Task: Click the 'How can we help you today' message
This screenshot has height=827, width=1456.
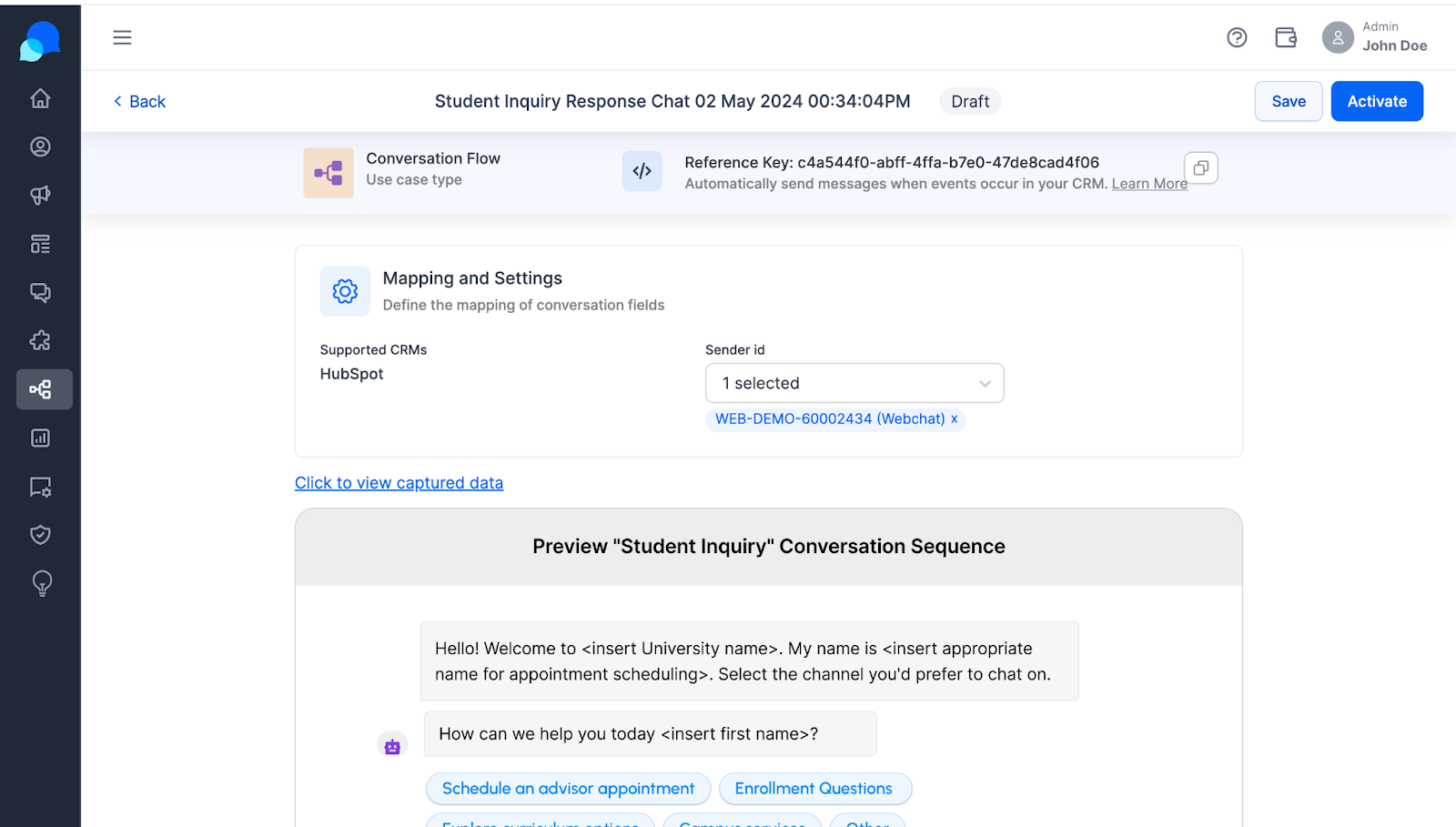Action: [x=650, y=734]
